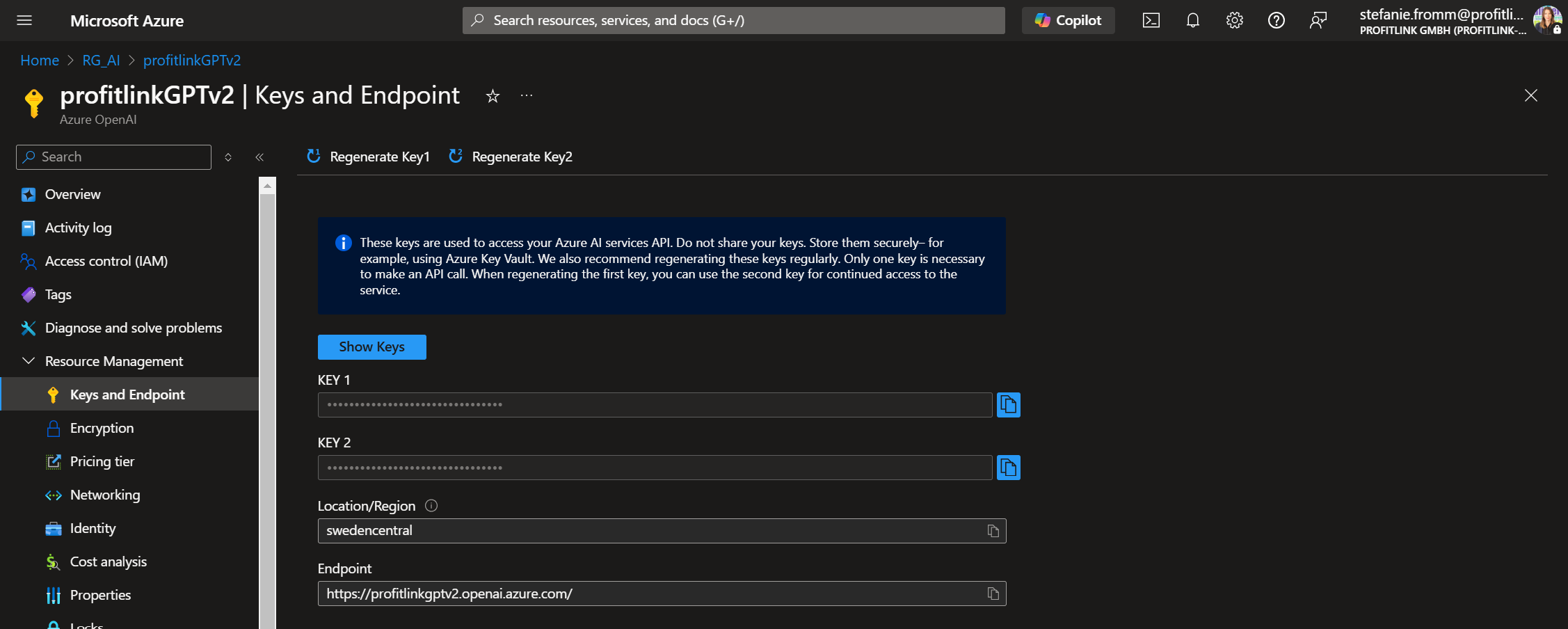Open the notifications bell
This screenshot has width=1568, height=629.
click(1193, 20)
